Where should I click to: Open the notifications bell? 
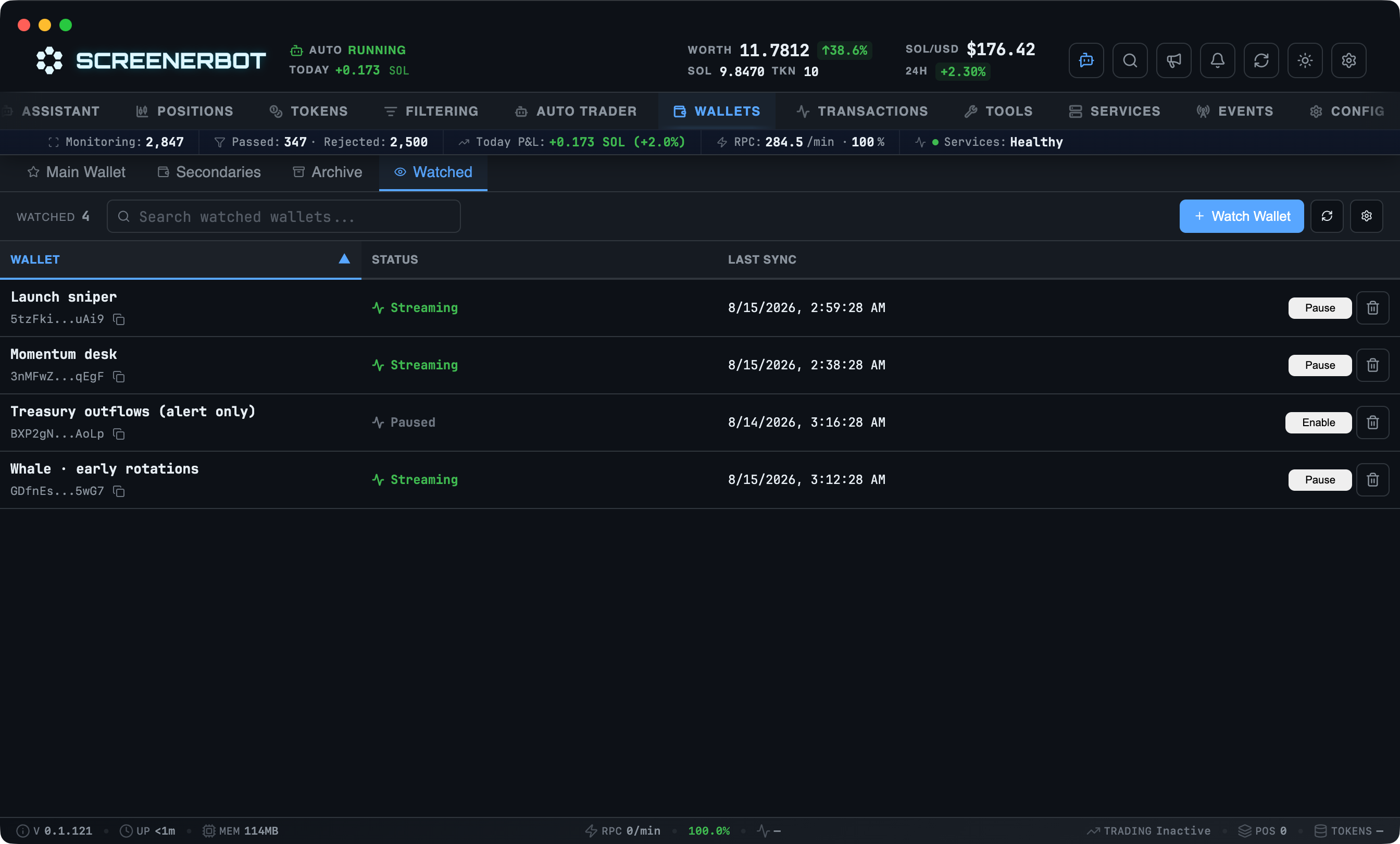(1217, 60)
